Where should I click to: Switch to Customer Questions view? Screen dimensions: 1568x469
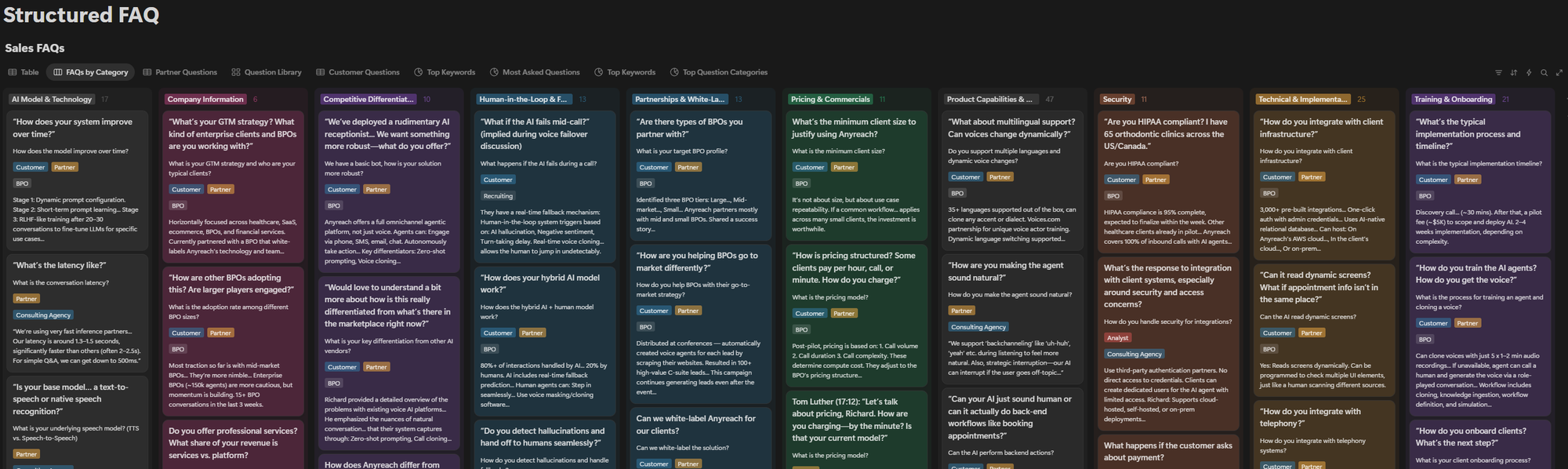tap(358, 72)
